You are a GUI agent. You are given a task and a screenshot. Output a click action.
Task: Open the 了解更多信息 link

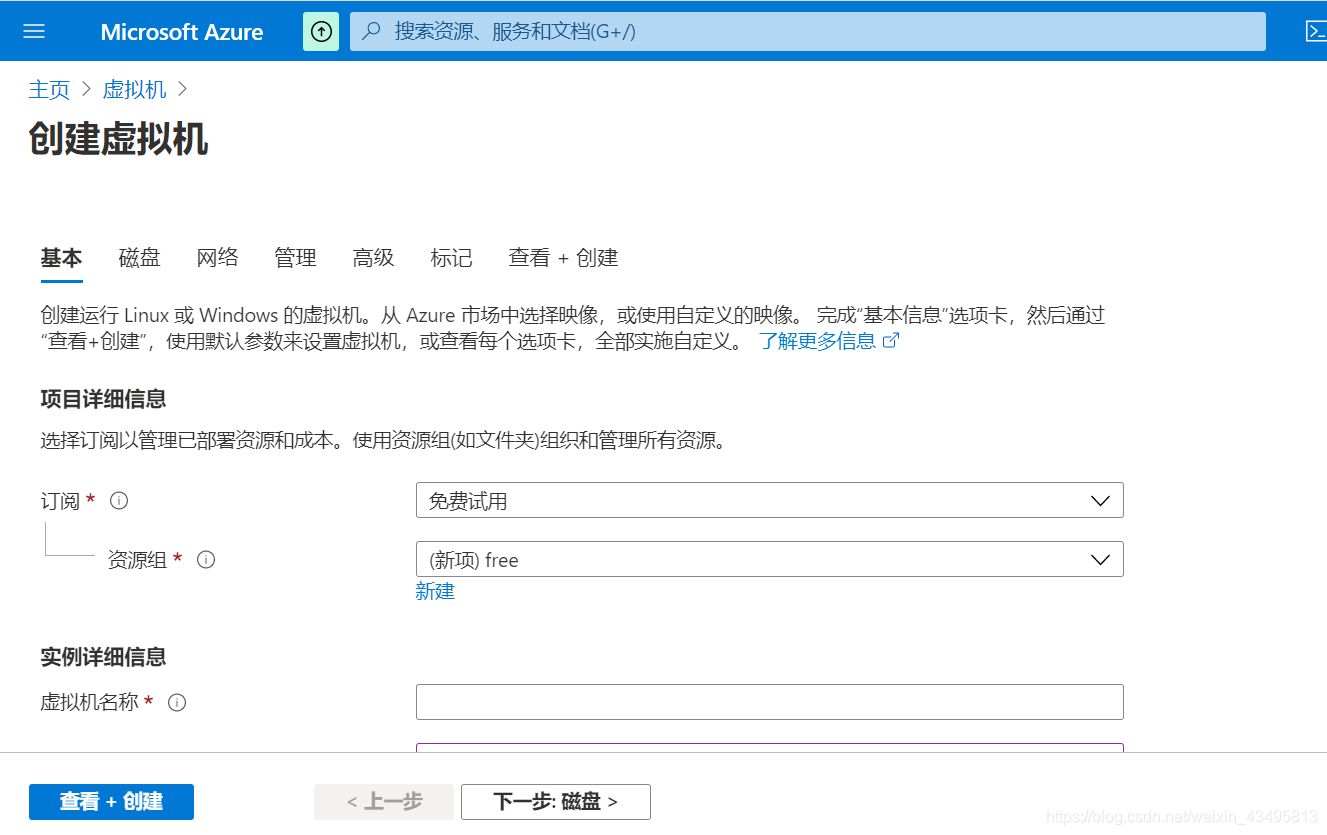pyautogui.click(x=817, y=341)
